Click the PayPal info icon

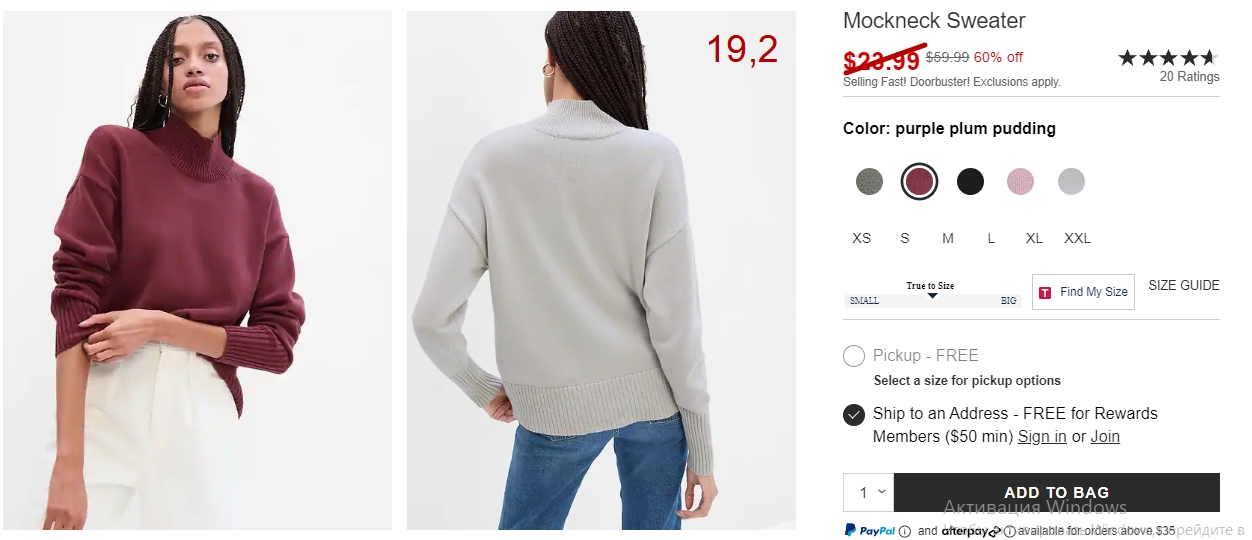tap(904, 531)
